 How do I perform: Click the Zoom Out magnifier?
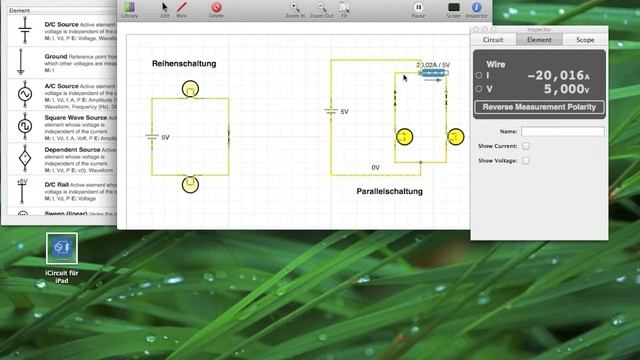(x=321, y=10)
